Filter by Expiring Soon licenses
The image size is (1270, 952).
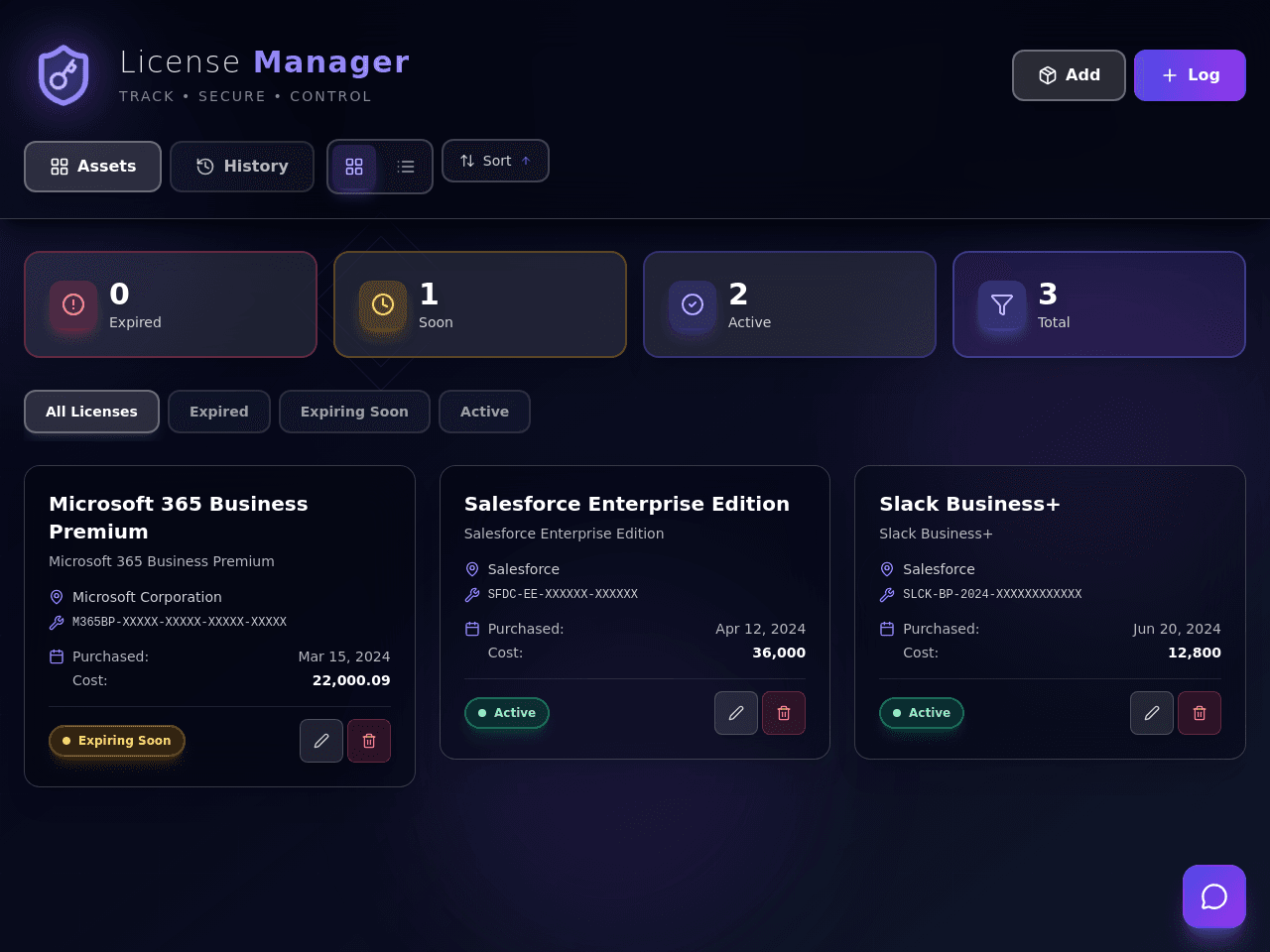point(354,412)
